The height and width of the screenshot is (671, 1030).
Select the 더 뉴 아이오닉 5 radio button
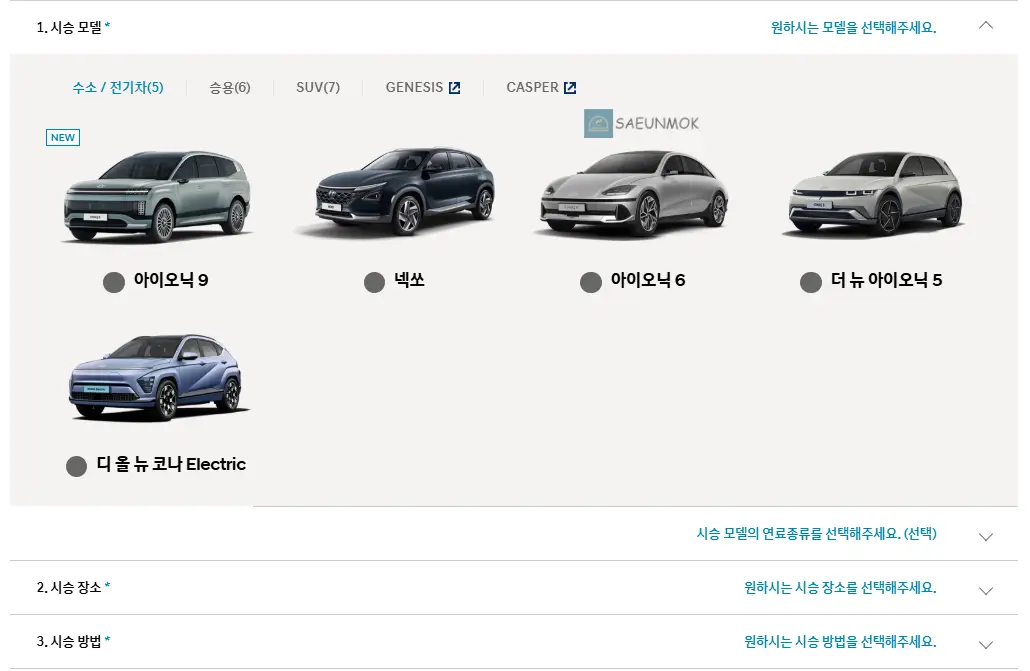point(811,282)
